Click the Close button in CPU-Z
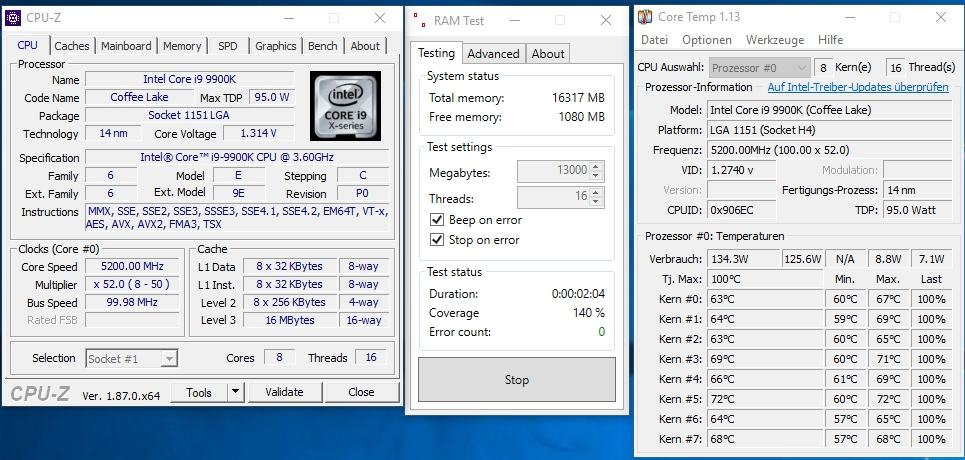Image resolution: width=965 pixels, height=460 pixels. 361,392
